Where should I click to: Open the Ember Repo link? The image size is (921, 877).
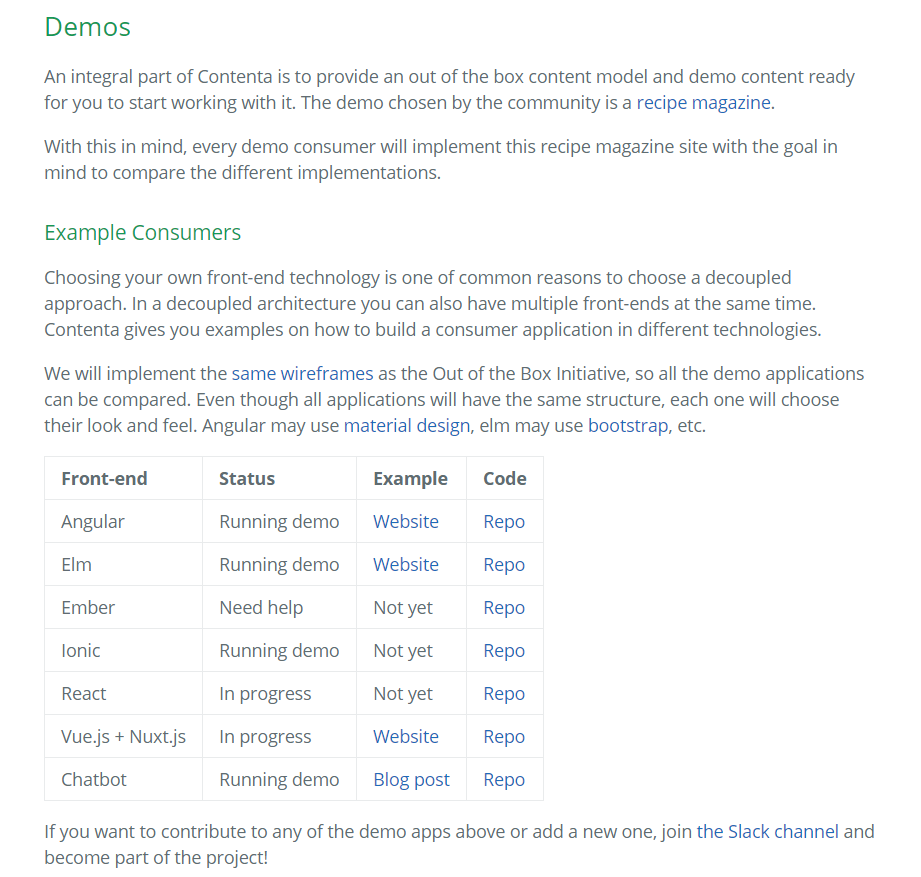tap(504, 607)
